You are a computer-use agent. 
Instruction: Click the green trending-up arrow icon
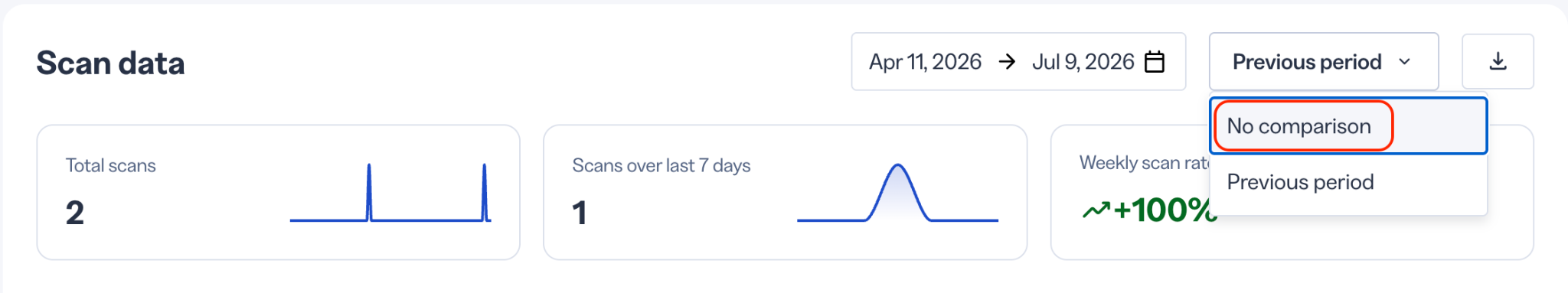(1096, 210)
